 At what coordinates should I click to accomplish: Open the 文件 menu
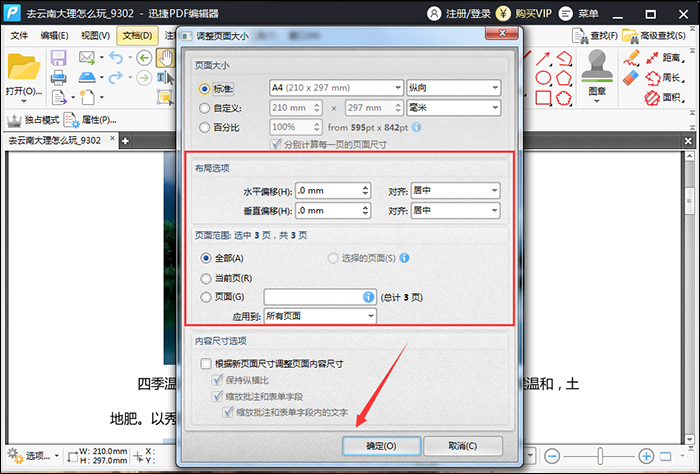tap(19, 35)
